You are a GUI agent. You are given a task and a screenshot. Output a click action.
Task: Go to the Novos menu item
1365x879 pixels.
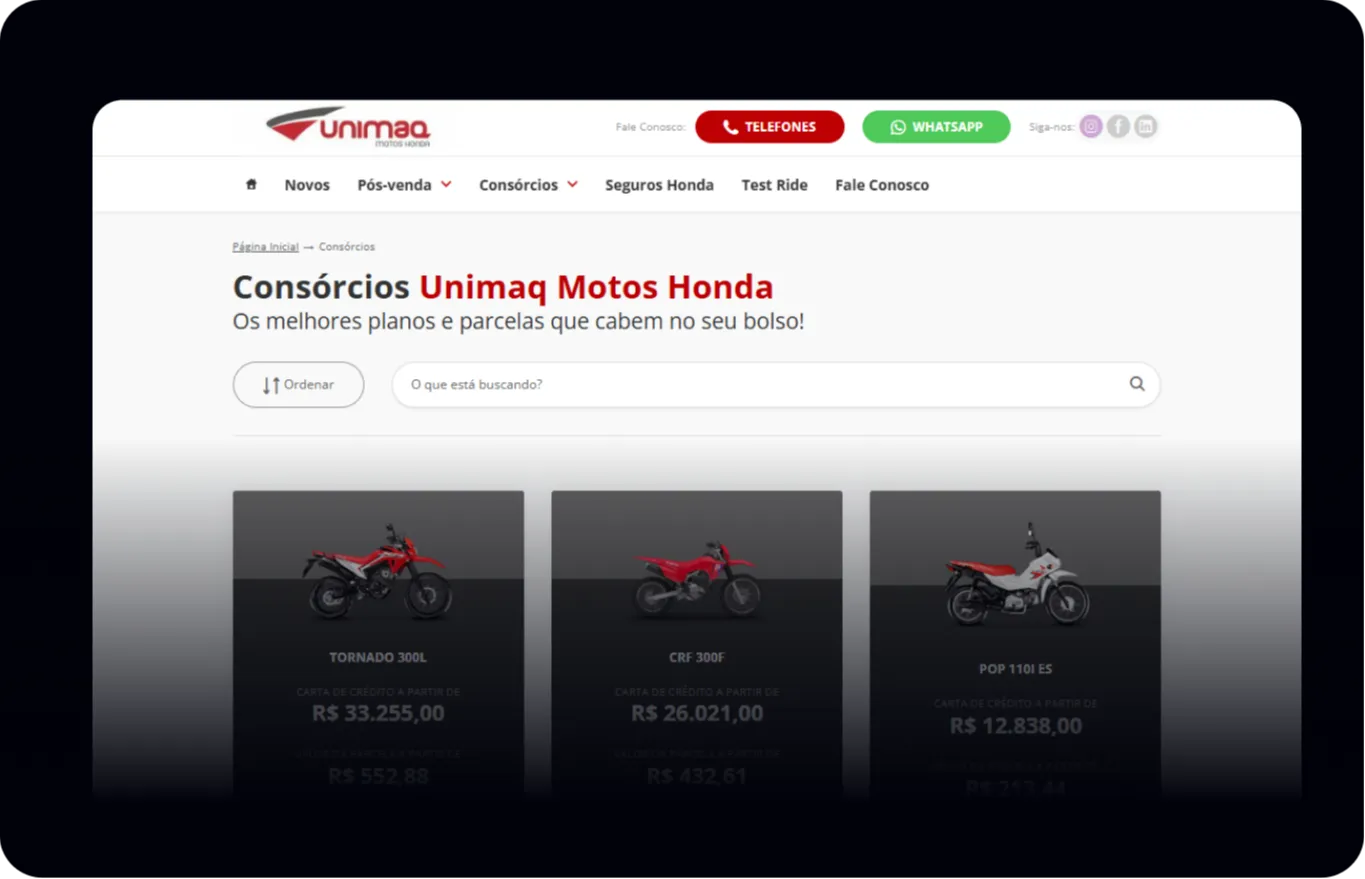pyautogui.click(x=307, y=185)
